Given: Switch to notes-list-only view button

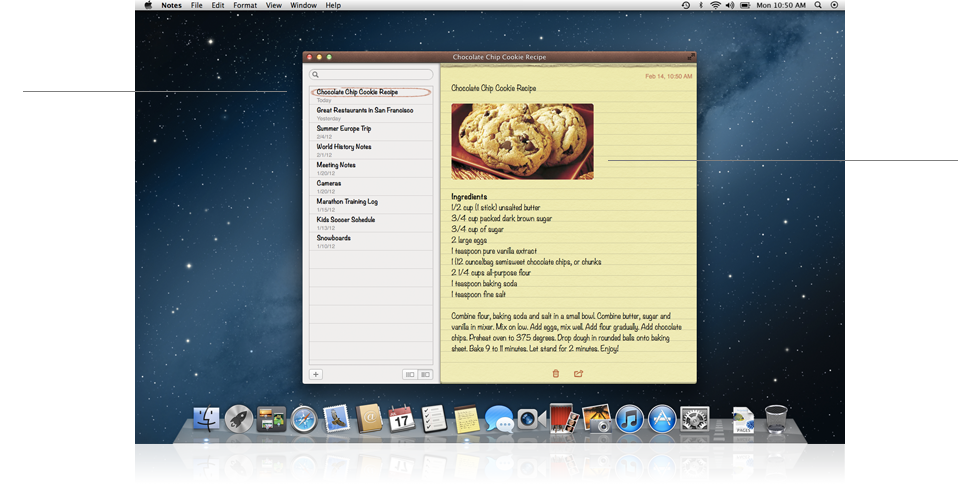Looking at the screenshot, I should pos(409,374).
